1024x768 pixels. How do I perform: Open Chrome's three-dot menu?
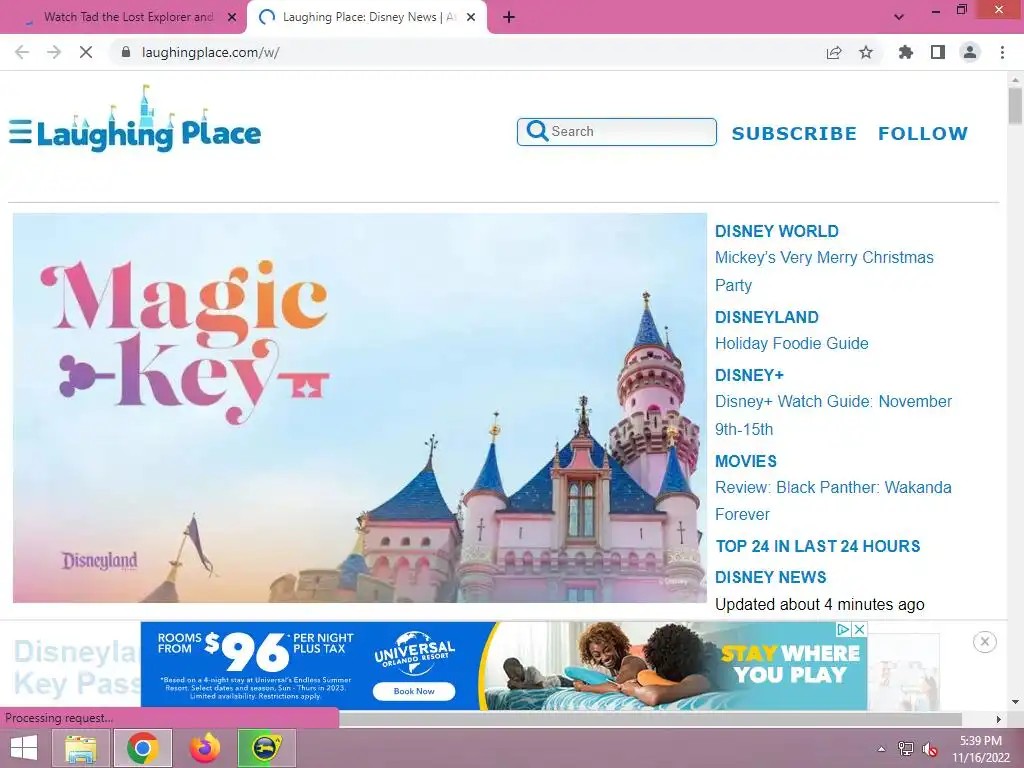point(1002,52)
